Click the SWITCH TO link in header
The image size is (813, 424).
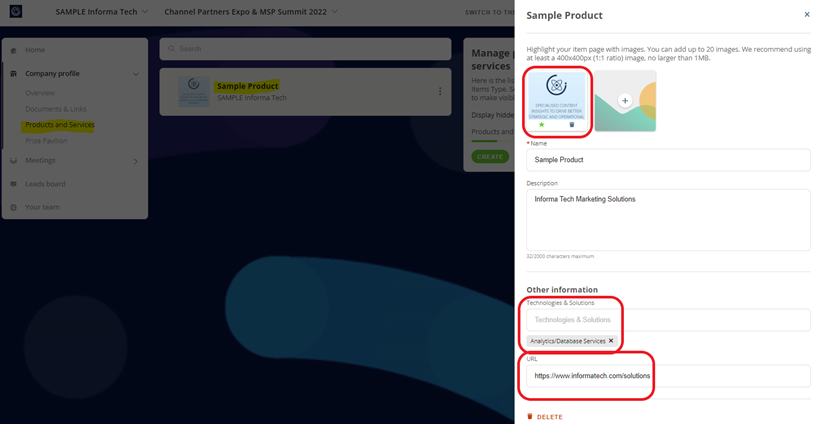(x=489, y=12)
